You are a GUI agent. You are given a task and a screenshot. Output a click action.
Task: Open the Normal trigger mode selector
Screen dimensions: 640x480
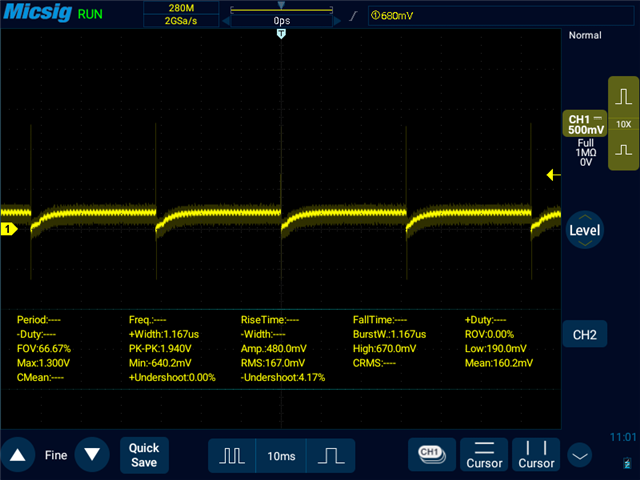(x=585, y=36)
